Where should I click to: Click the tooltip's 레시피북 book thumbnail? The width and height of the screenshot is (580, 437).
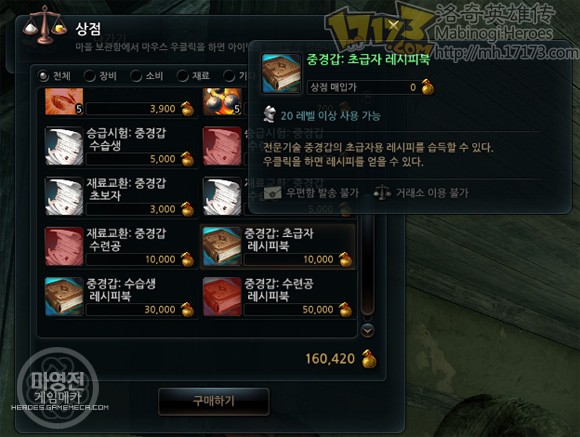coord(281,73)
